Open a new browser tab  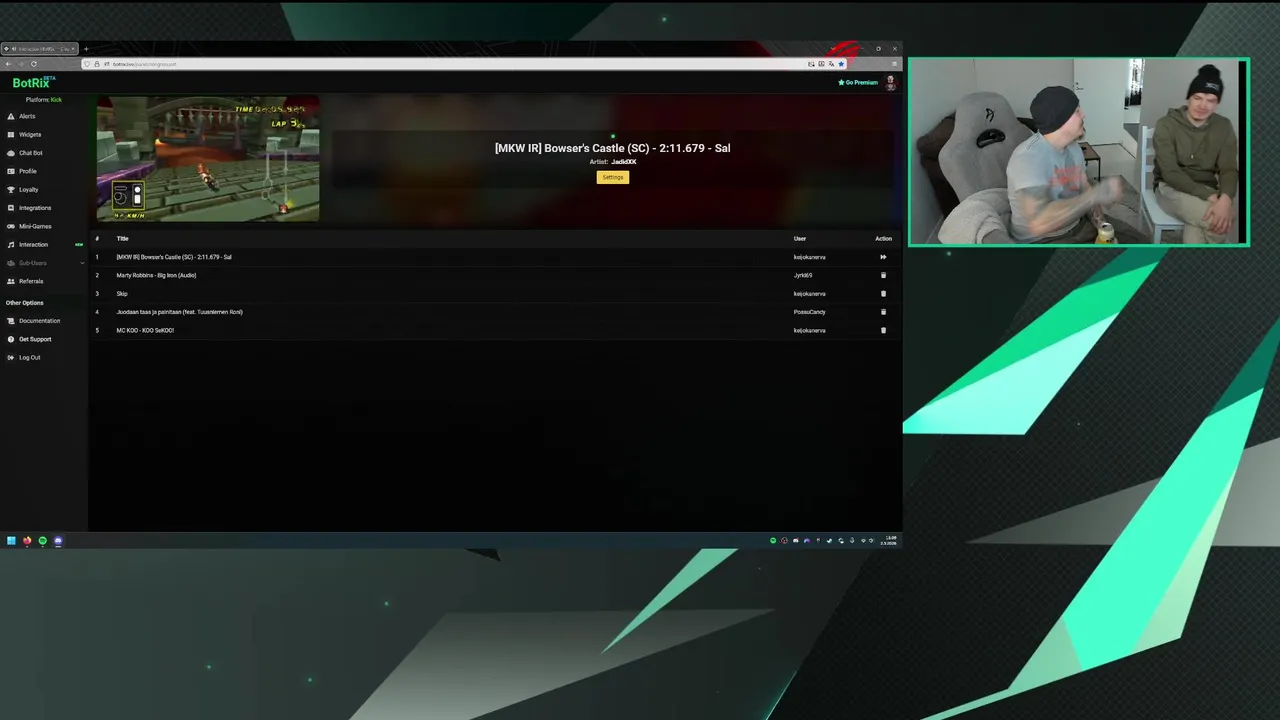(86, 49)
